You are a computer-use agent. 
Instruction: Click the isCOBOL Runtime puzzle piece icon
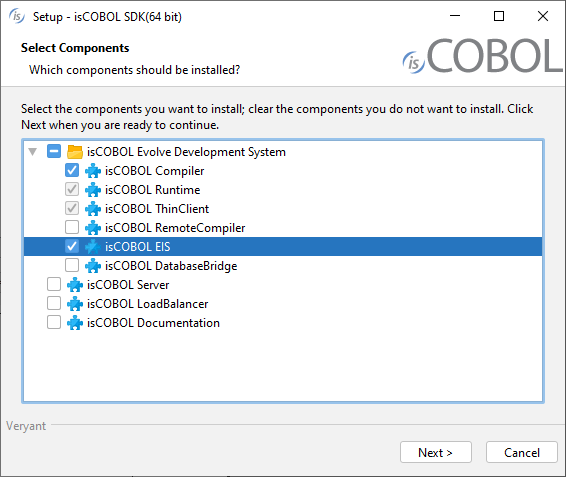(x=93, y=190)
